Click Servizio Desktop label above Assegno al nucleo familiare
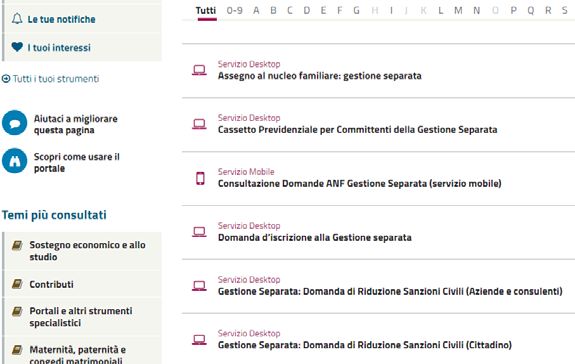The height and width of the screenshot is (364, 575). click(249, 64)
